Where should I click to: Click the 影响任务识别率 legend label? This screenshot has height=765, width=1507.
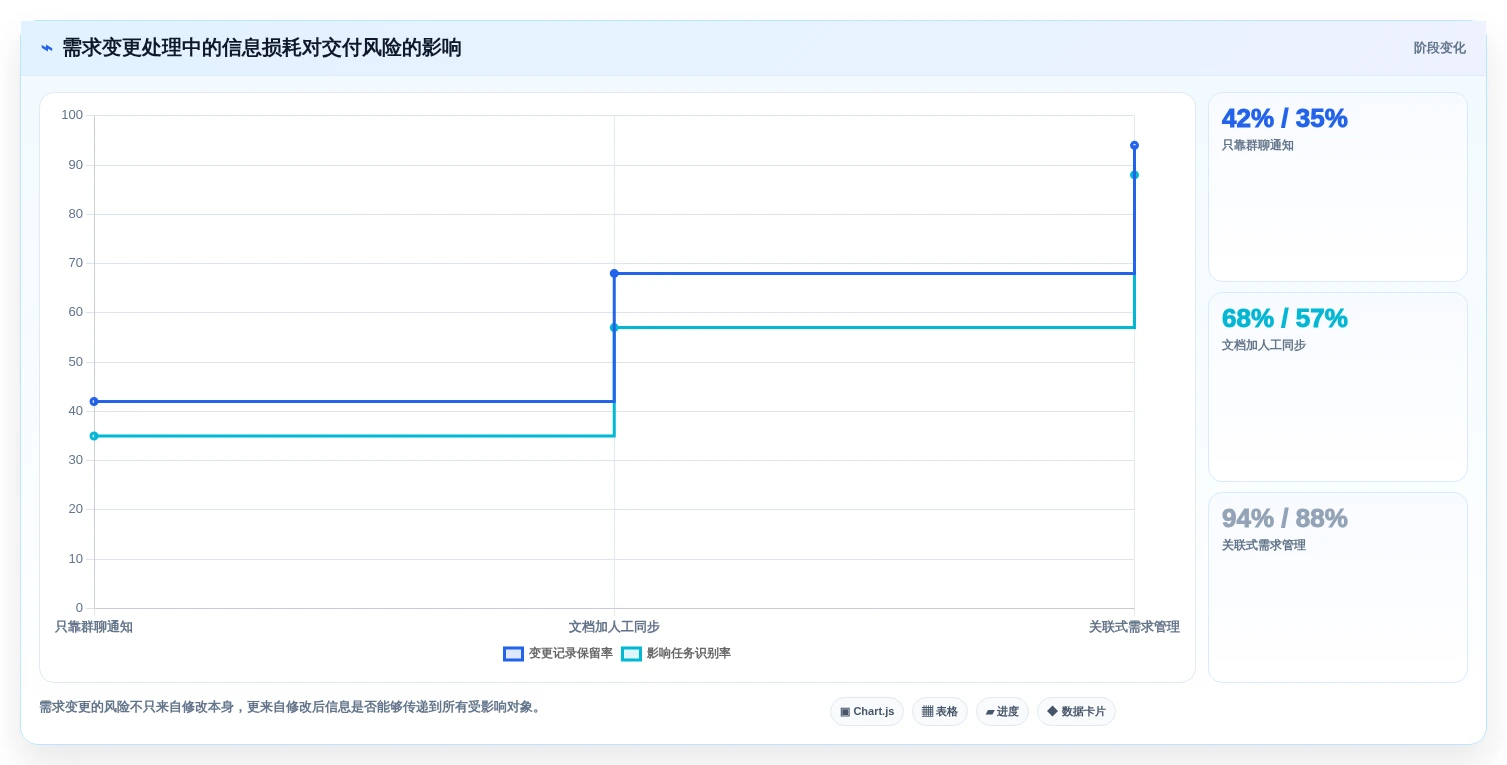(x=689, y=654)
